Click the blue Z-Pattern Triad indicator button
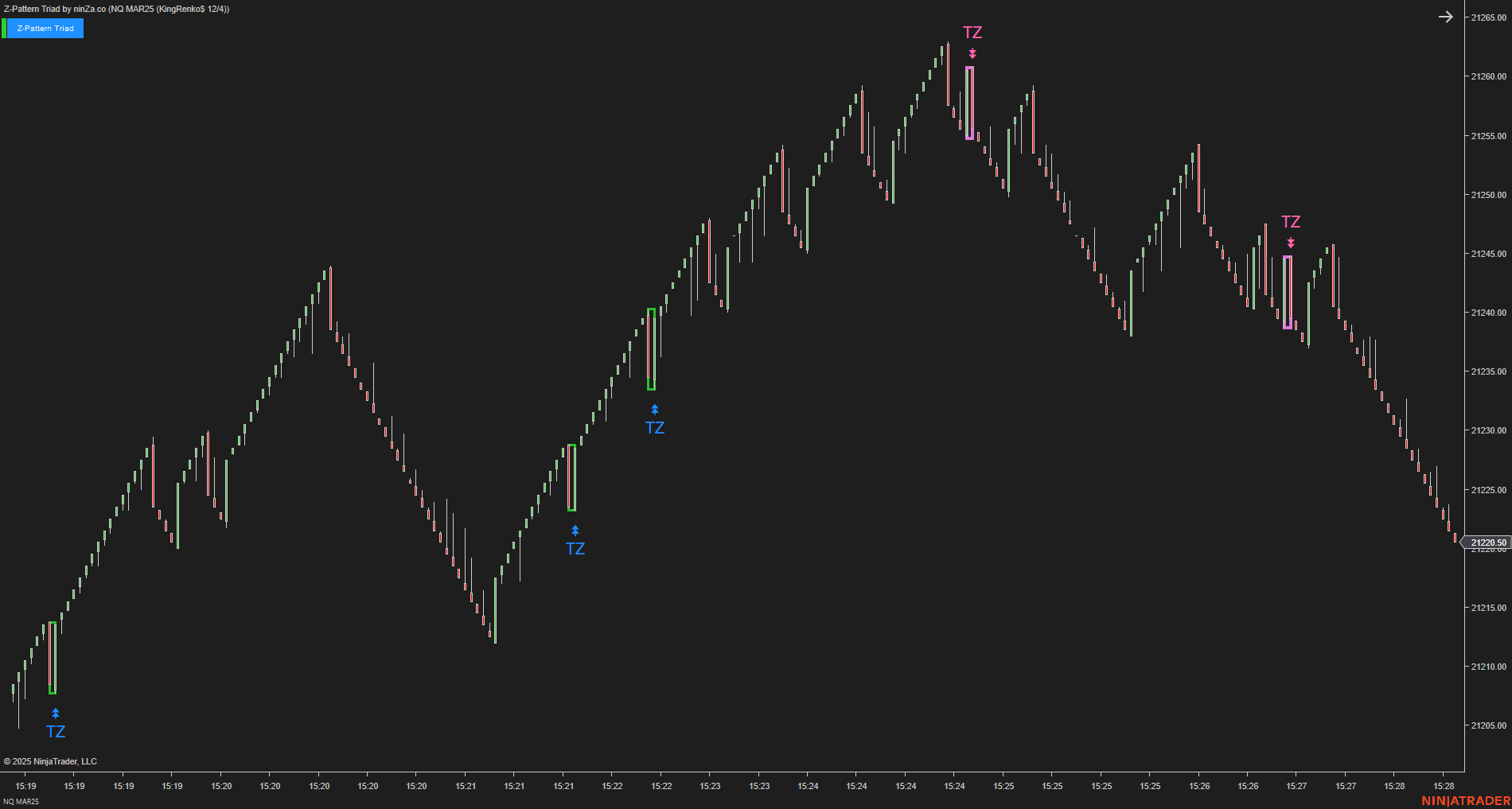 pos(45,28)
